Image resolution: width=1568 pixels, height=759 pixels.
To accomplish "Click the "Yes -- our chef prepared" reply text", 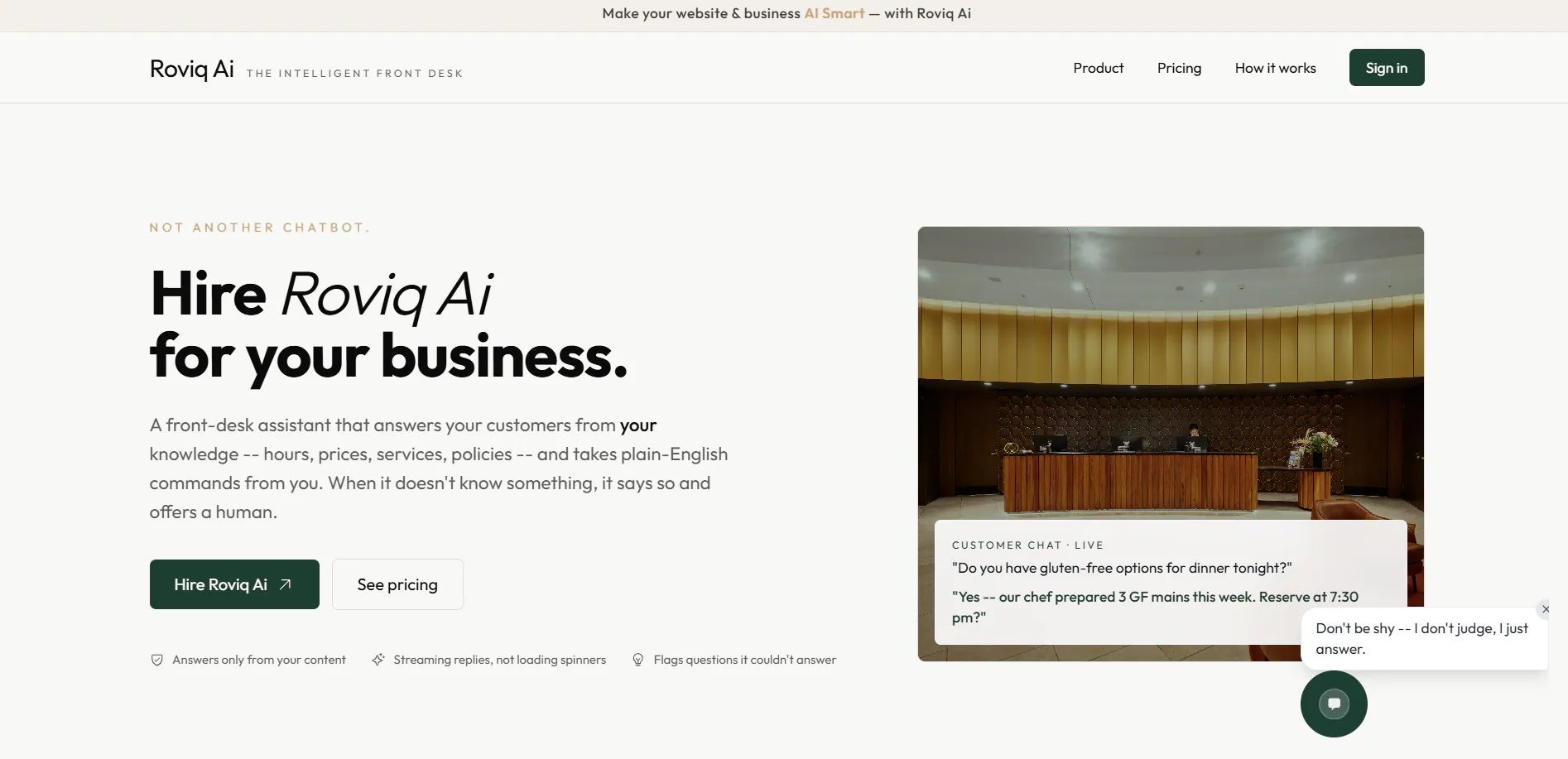I will pyautogui.click(x=1155, y=607).
